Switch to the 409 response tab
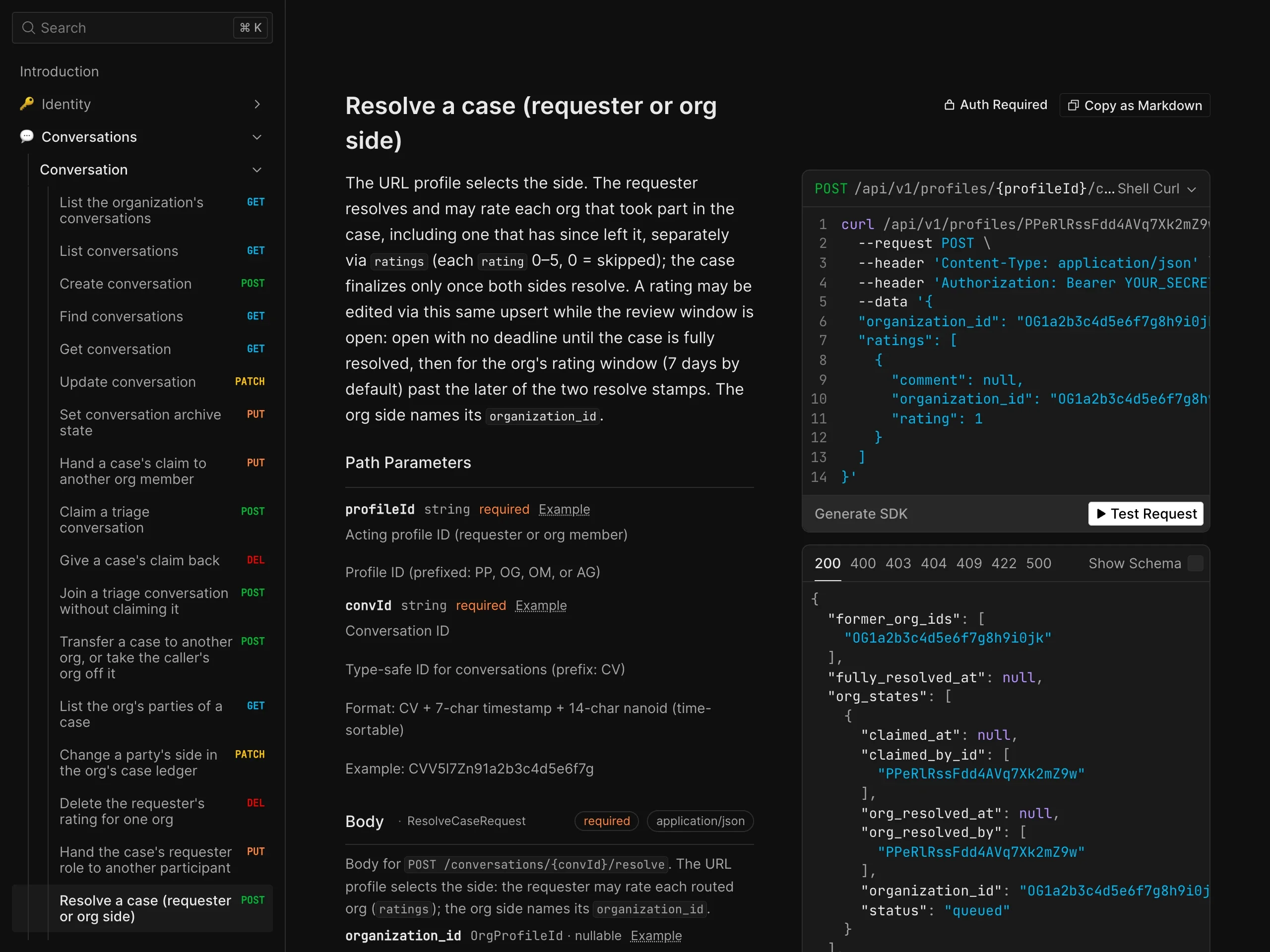Image resolution: width=1270 pixels, height=952 pixels. (x=969, y=563)
